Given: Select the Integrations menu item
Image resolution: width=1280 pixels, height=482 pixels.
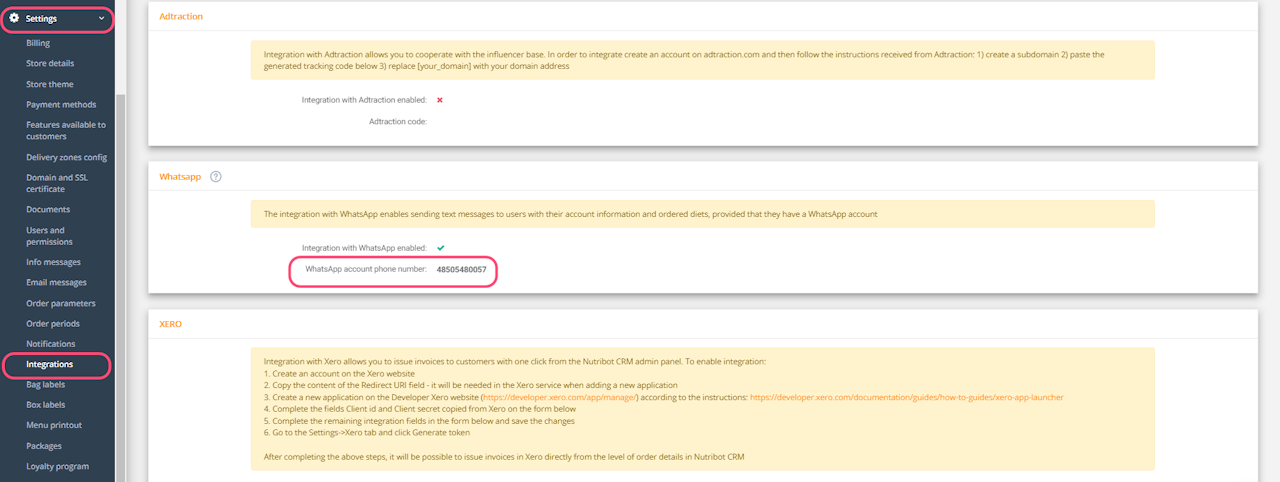Looking at the screenshot, I should tap(50, 364).
